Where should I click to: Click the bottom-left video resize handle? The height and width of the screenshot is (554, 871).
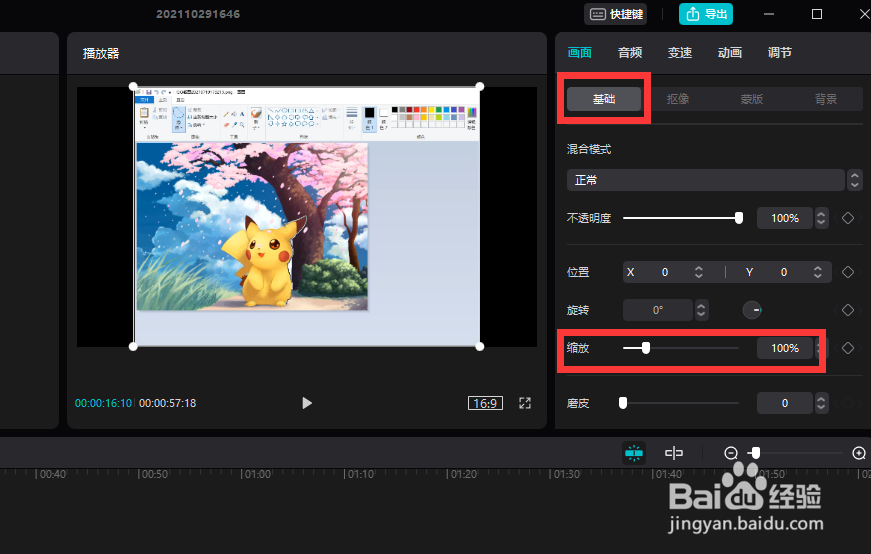(x=133, y=347)
